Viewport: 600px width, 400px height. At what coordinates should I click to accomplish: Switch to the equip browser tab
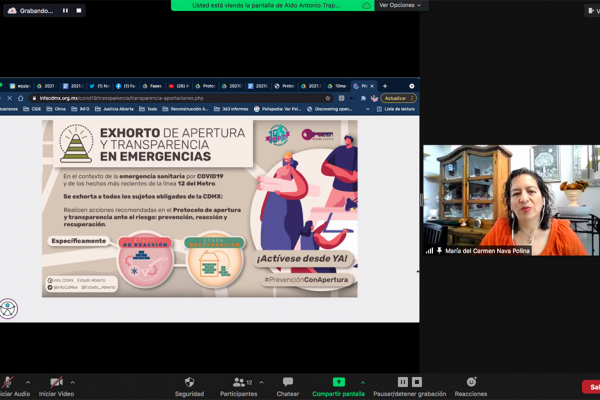(x=20, y=86)
